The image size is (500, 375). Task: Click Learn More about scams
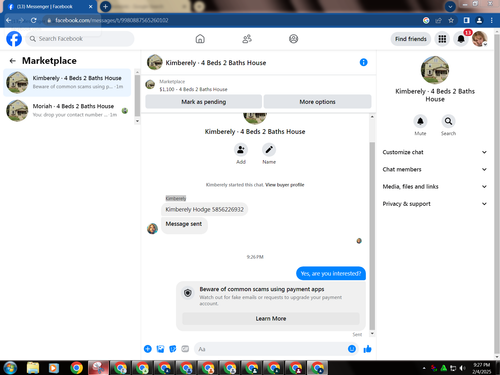pos(271,319)
